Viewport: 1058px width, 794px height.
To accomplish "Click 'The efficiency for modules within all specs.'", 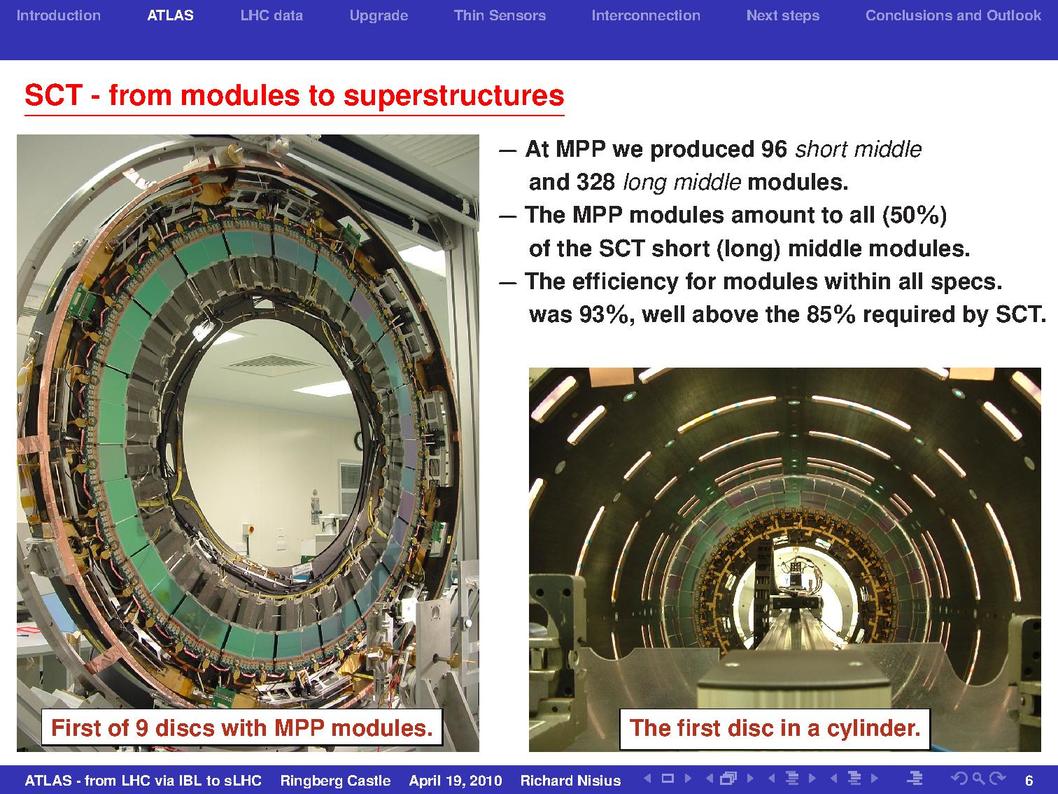I will click(x=764, y=281).
